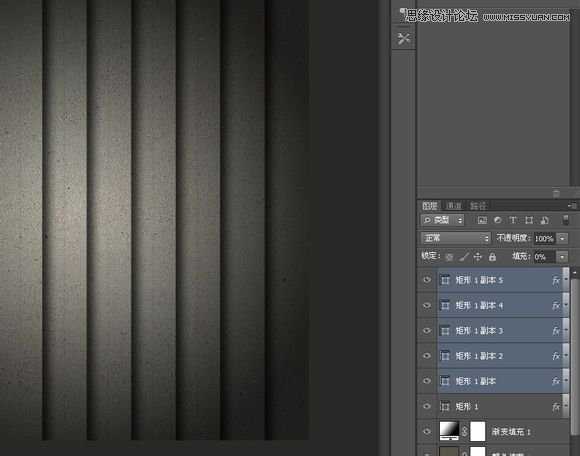Hide the 矩形 1 副本 4 layer
This screenshot has height=456, width=580.
427,305
